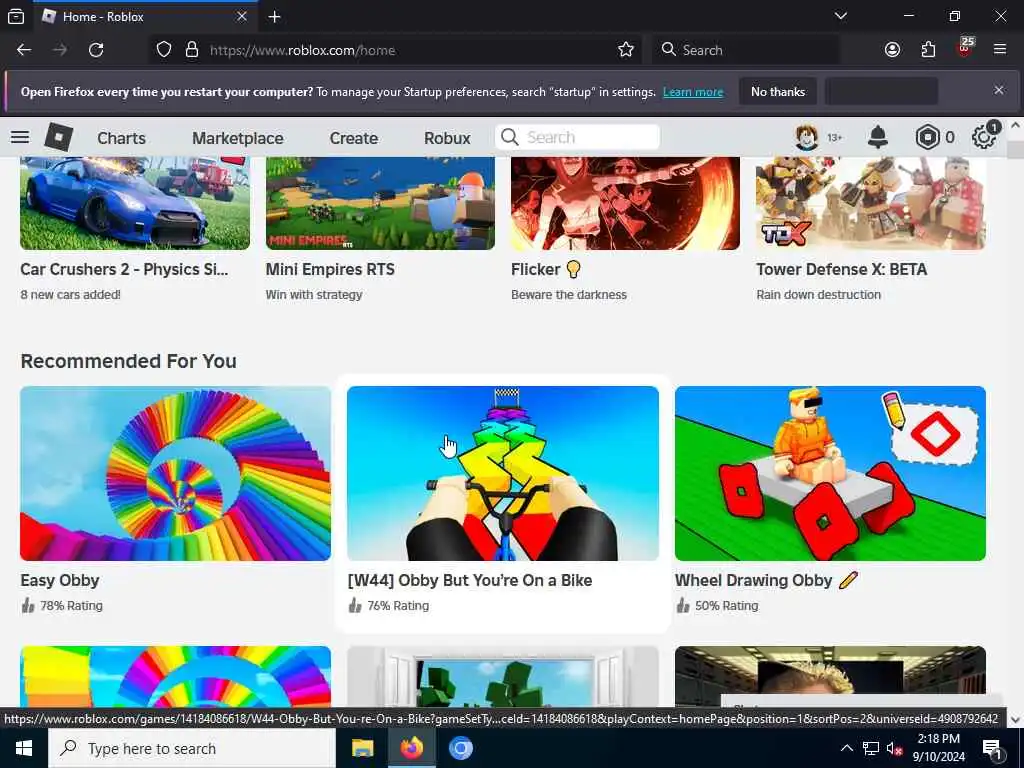Open the Easy Obby thumbnail
Viewport: 1024px width, 768px height.
(x=176, y=473)
